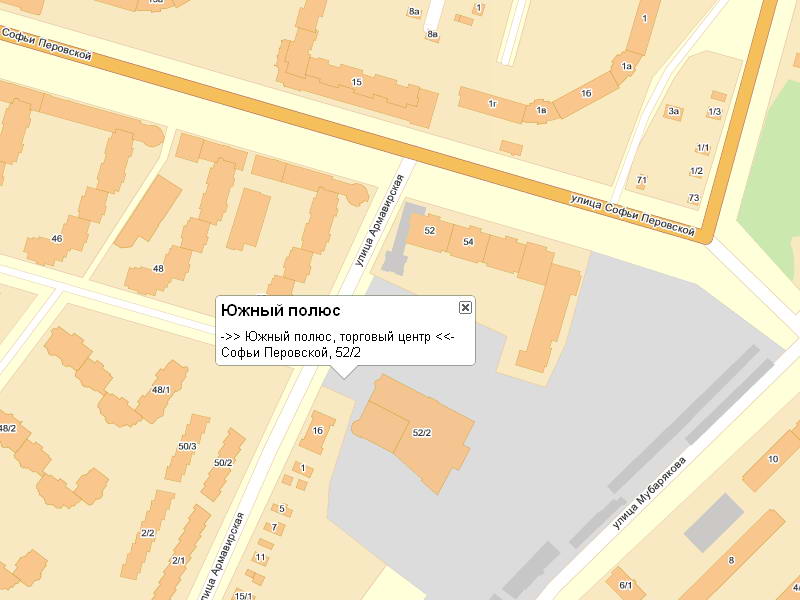Viewport: 800px width, 600px height.
Task: Click building 1/3 label
Action: [x=714, y=111]
